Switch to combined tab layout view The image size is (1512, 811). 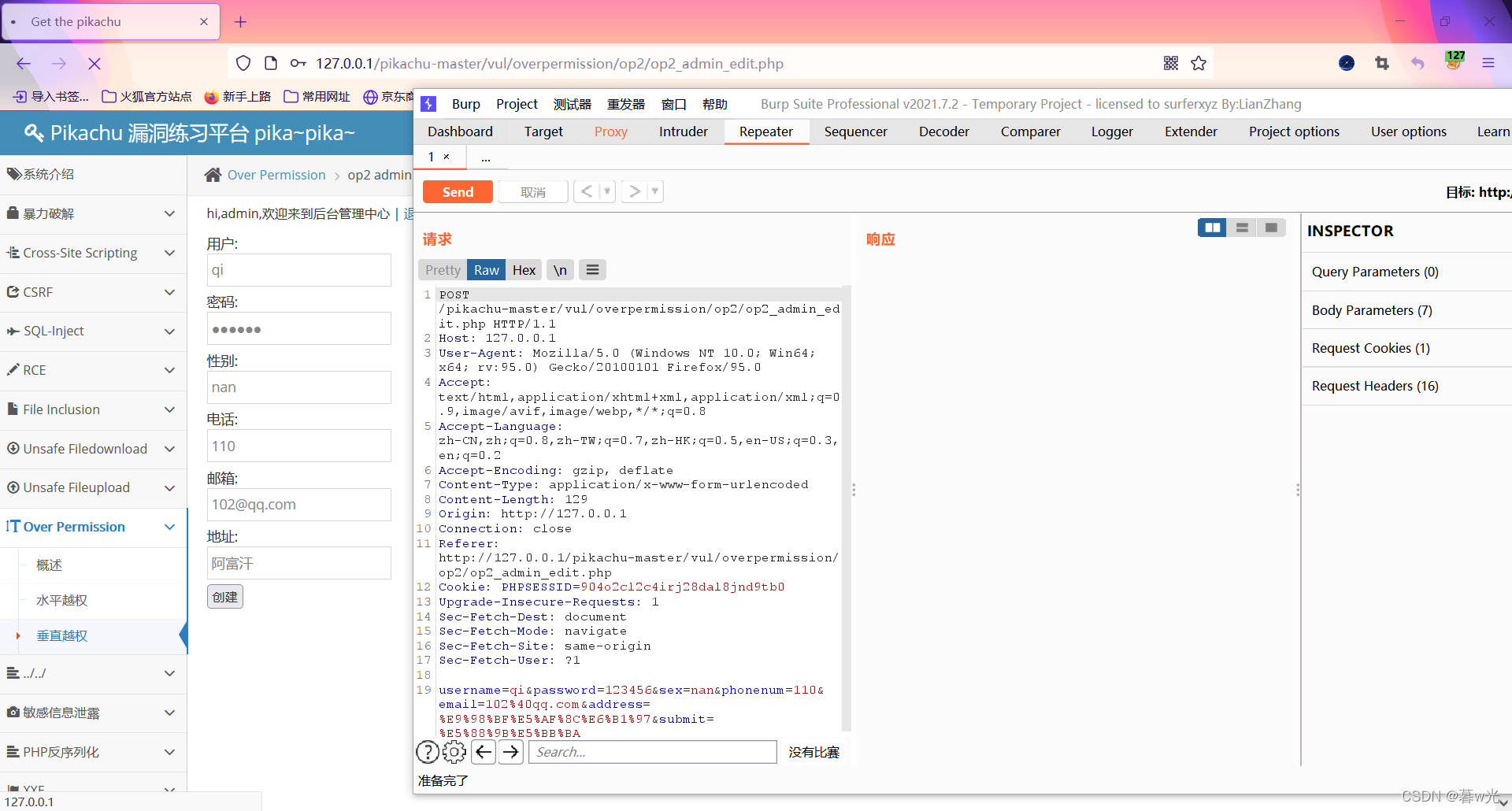tap(1271, 228)
